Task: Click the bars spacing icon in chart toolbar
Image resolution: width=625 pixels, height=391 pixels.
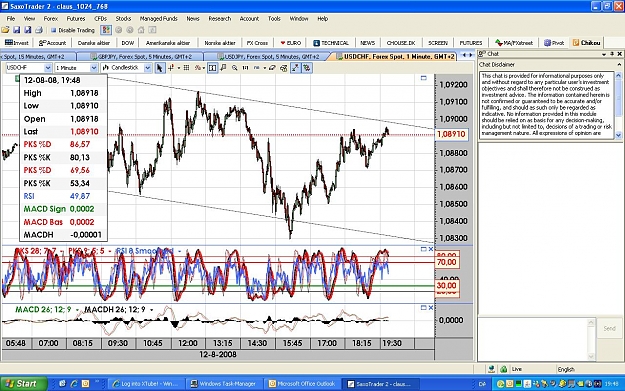Action: (x=246, y=68)
